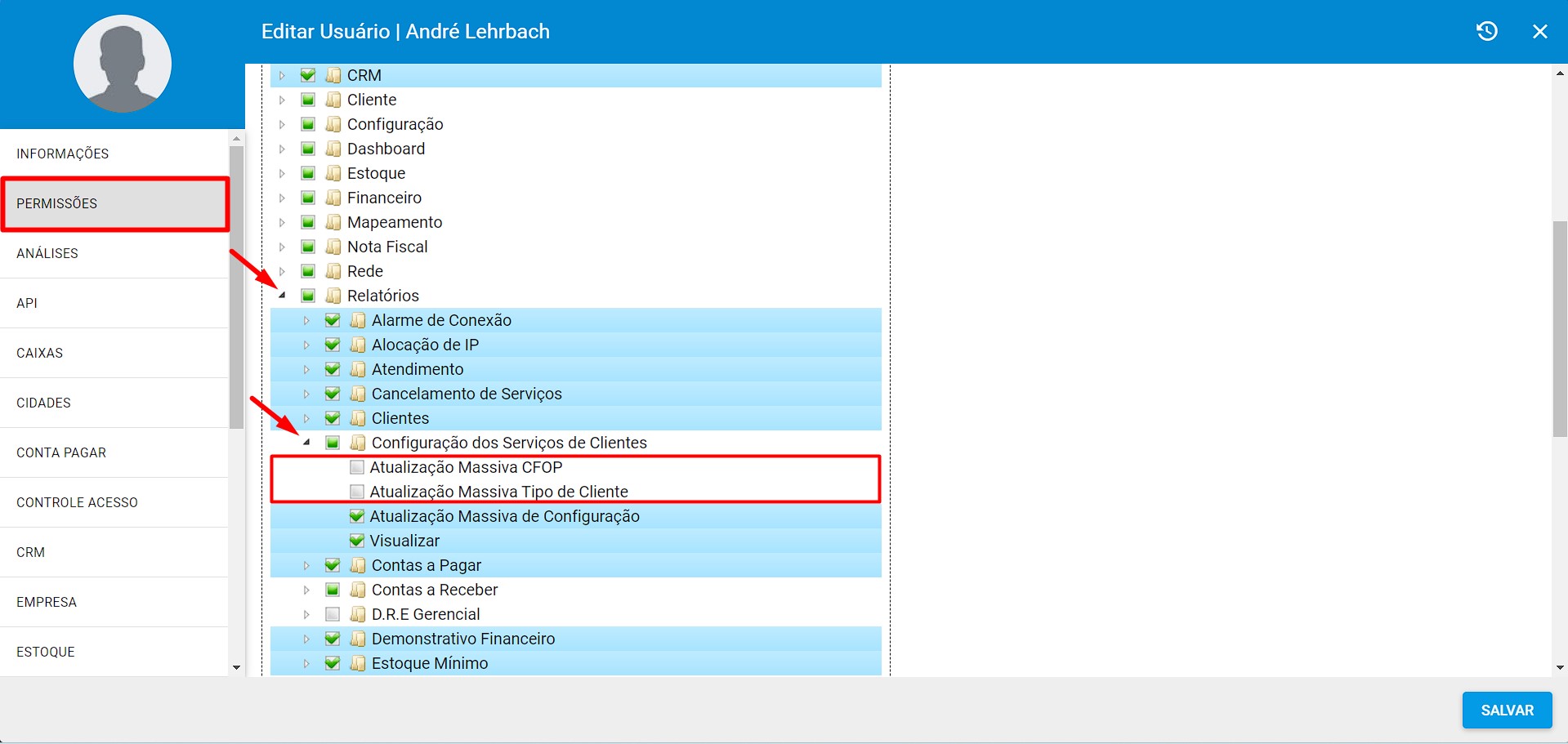
Task: Toggle the Contas a Receber checkbox
Action: (333, 590)
